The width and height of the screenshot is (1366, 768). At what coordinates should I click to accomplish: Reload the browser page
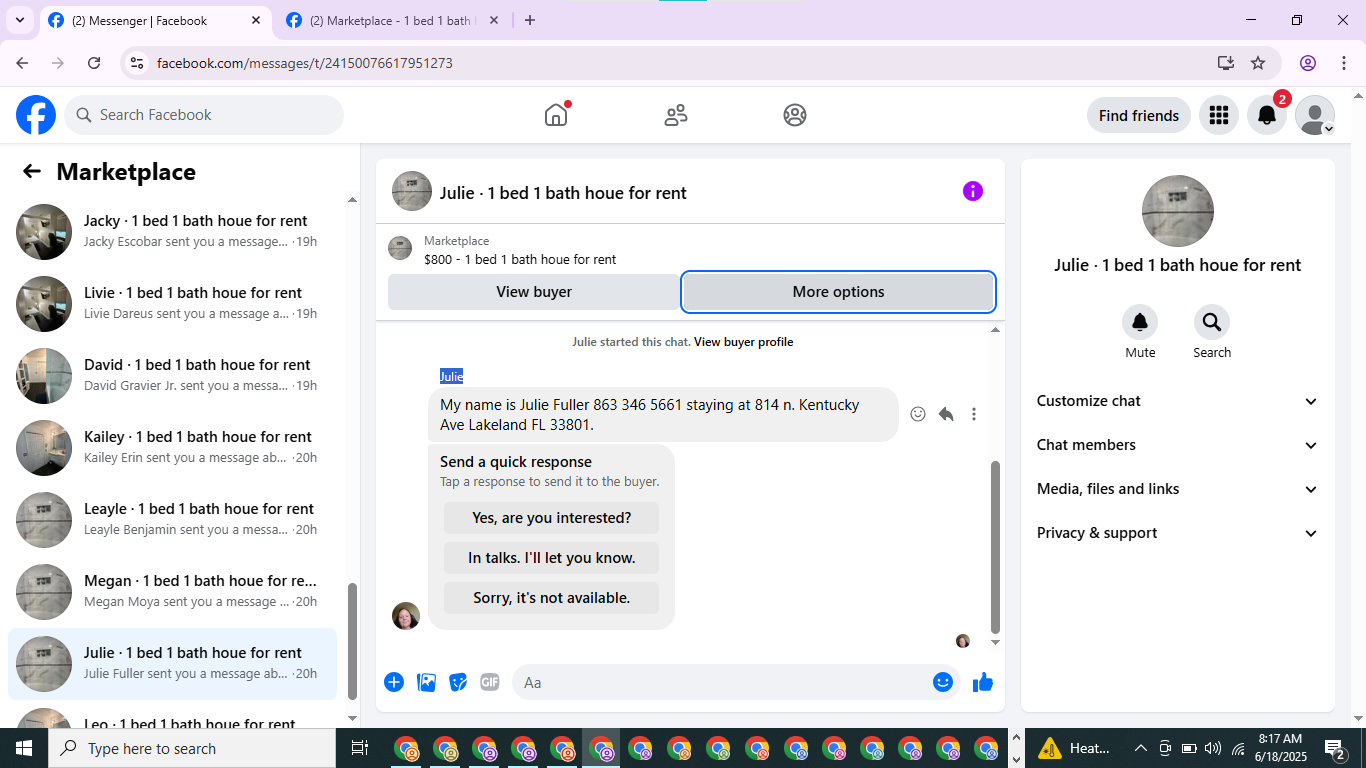94,63
